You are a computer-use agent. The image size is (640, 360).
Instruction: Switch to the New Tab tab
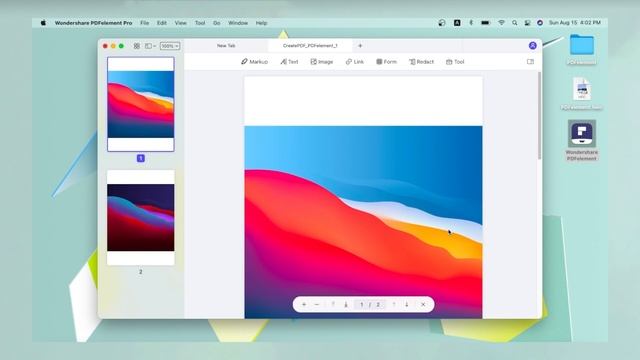tap(226, 46)
